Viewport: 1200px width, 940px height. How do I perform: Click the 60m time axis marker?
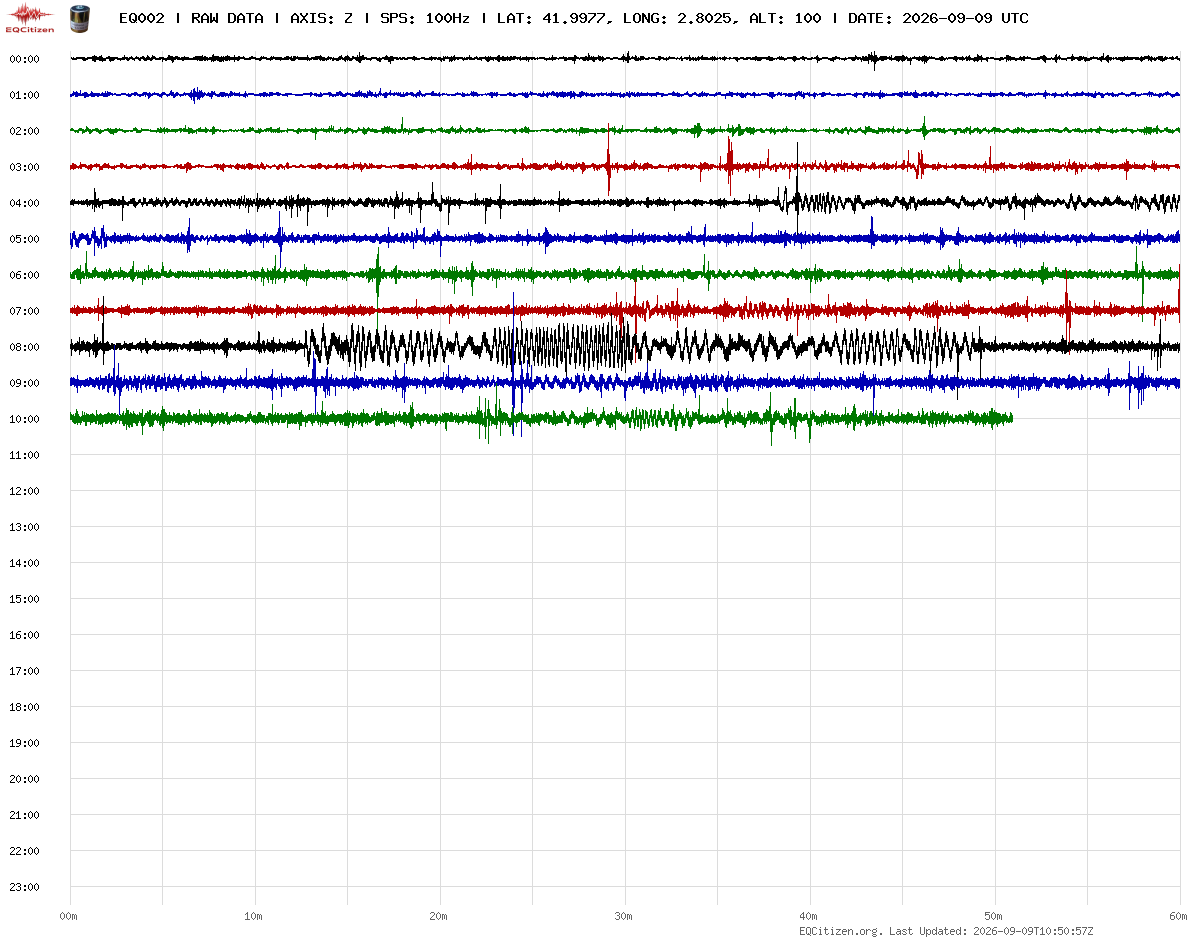tap(1178, 916)
